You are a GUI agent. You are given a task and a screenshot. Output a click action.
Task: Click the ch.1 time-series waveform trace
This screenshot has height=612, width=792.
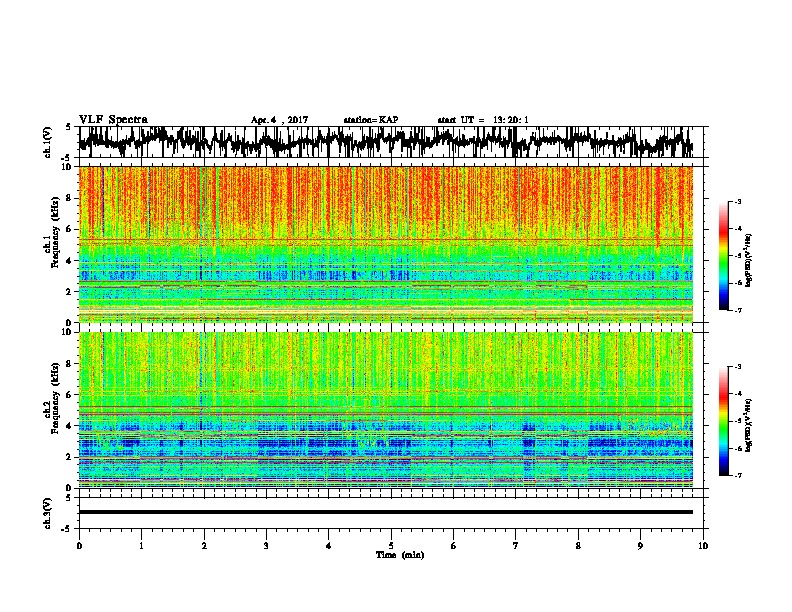385,142
